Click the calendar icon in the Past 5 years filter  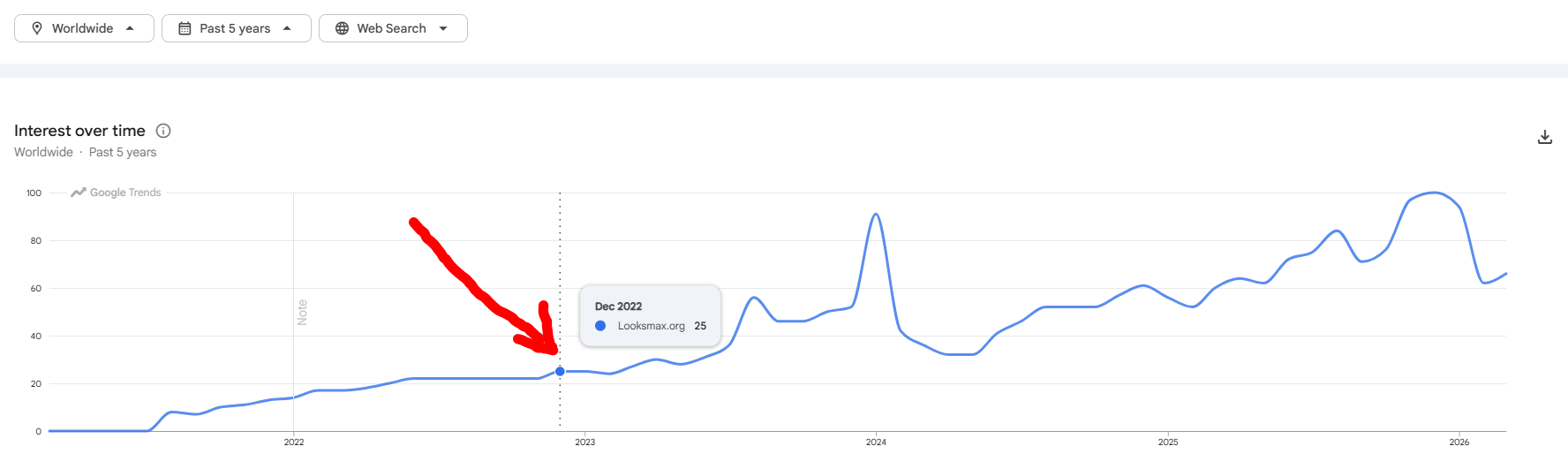pyautogui.click(x=185, y=28)
